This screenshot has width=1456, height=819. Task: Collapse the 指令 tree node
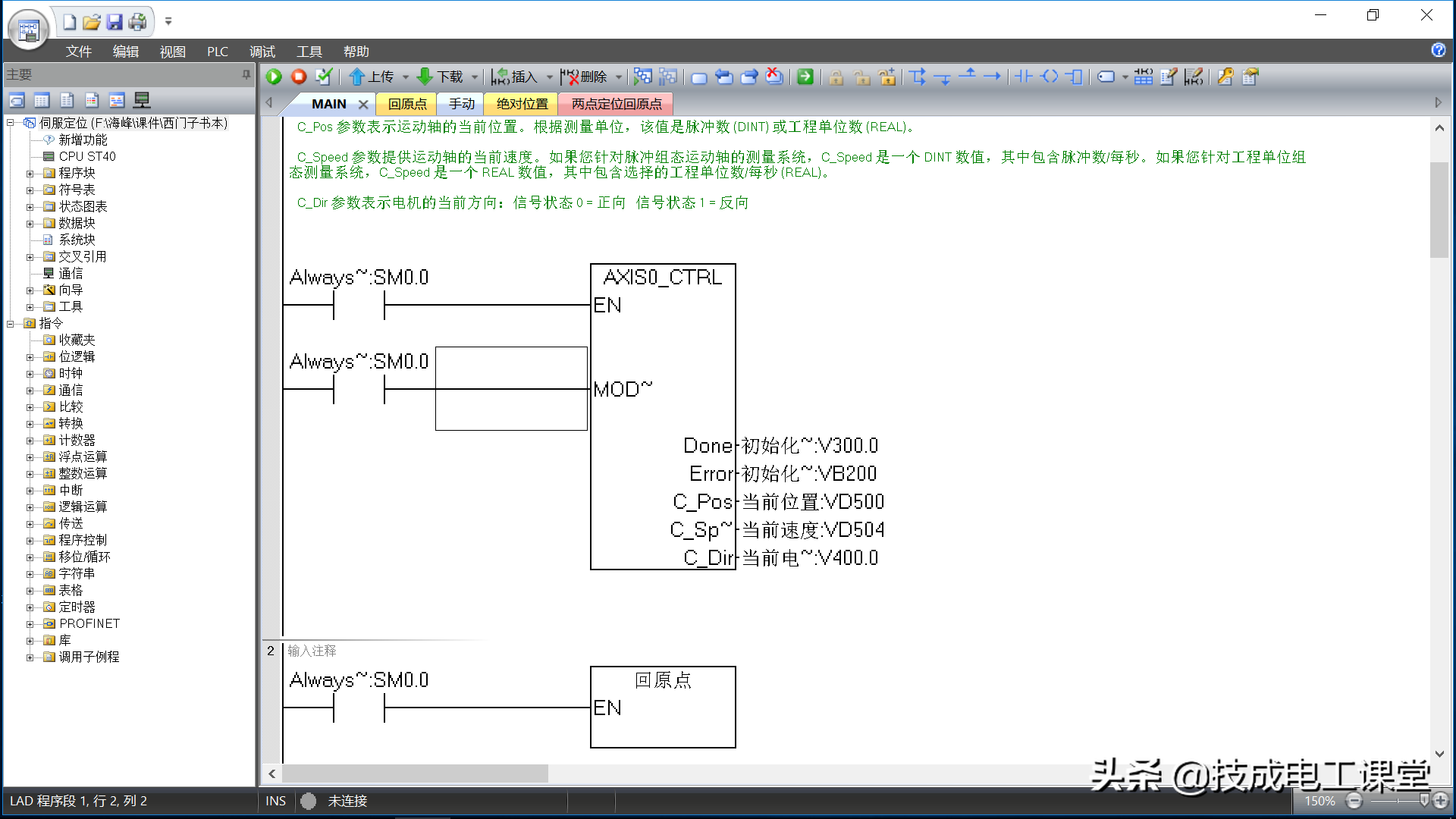pos(11,324)
